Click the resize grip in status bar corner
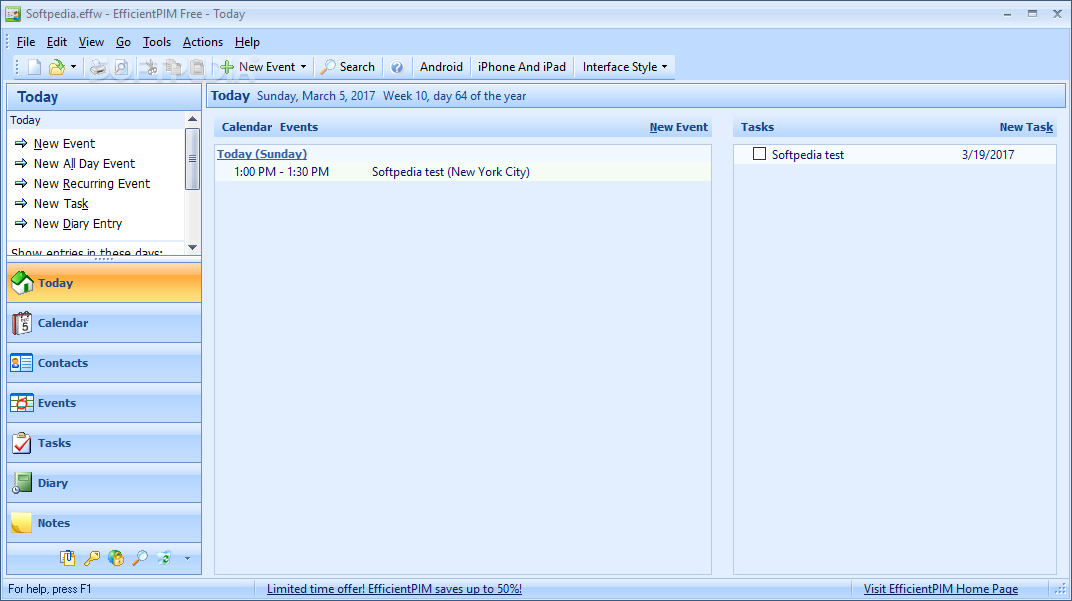The width and height of the screenshot is (1072, 601). pos(1060,589)
